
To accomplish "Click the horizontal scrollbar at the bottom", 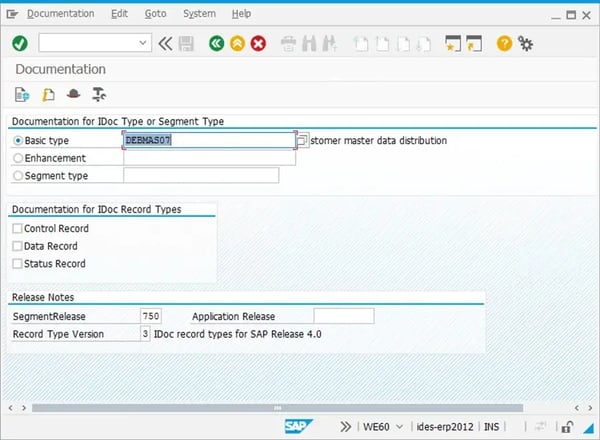I will (x=300, y=408).
